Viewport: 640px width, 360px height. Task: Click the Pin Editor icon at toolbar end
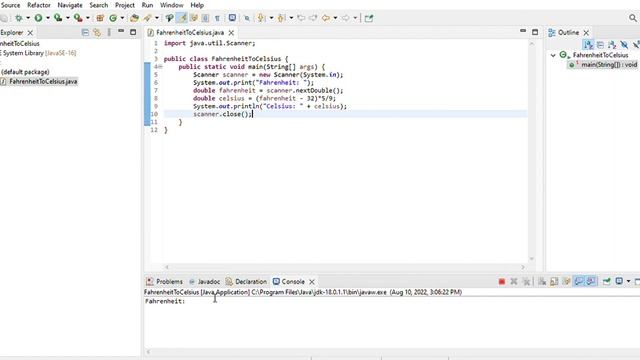click(x=369, y=18)
